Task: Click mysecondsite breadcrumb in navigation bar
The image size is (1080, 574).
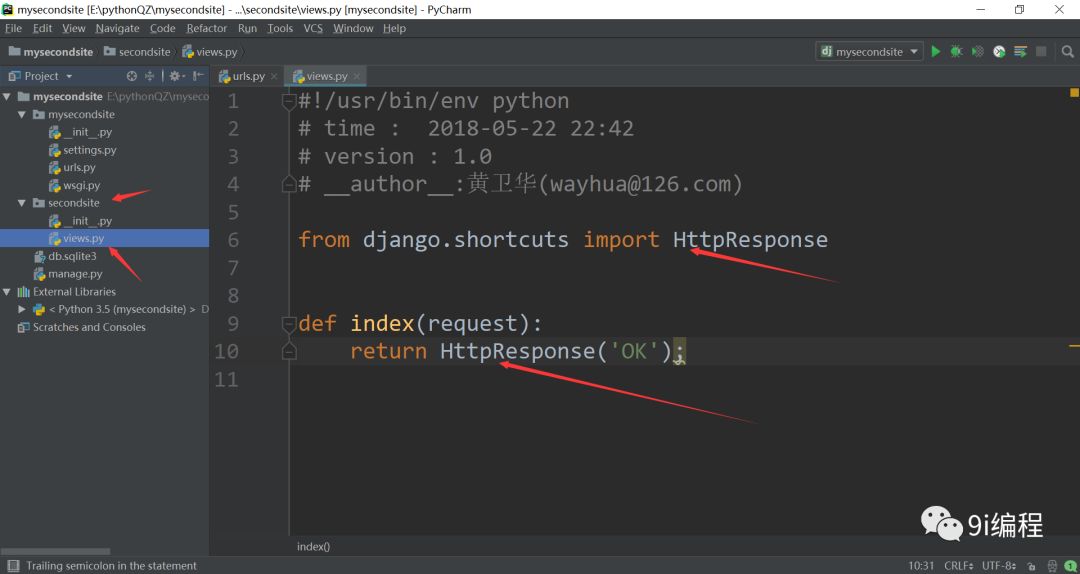Action: click(x=51, y=52)
